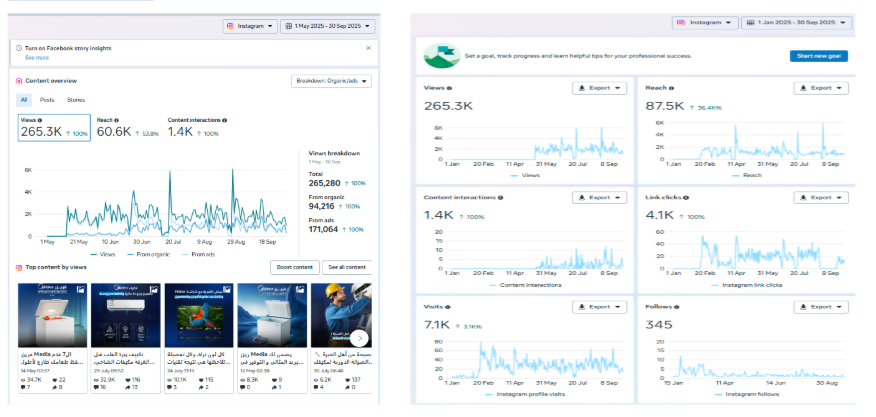Open the Breakdown: Organic/ads dropdown

(331, 81)
